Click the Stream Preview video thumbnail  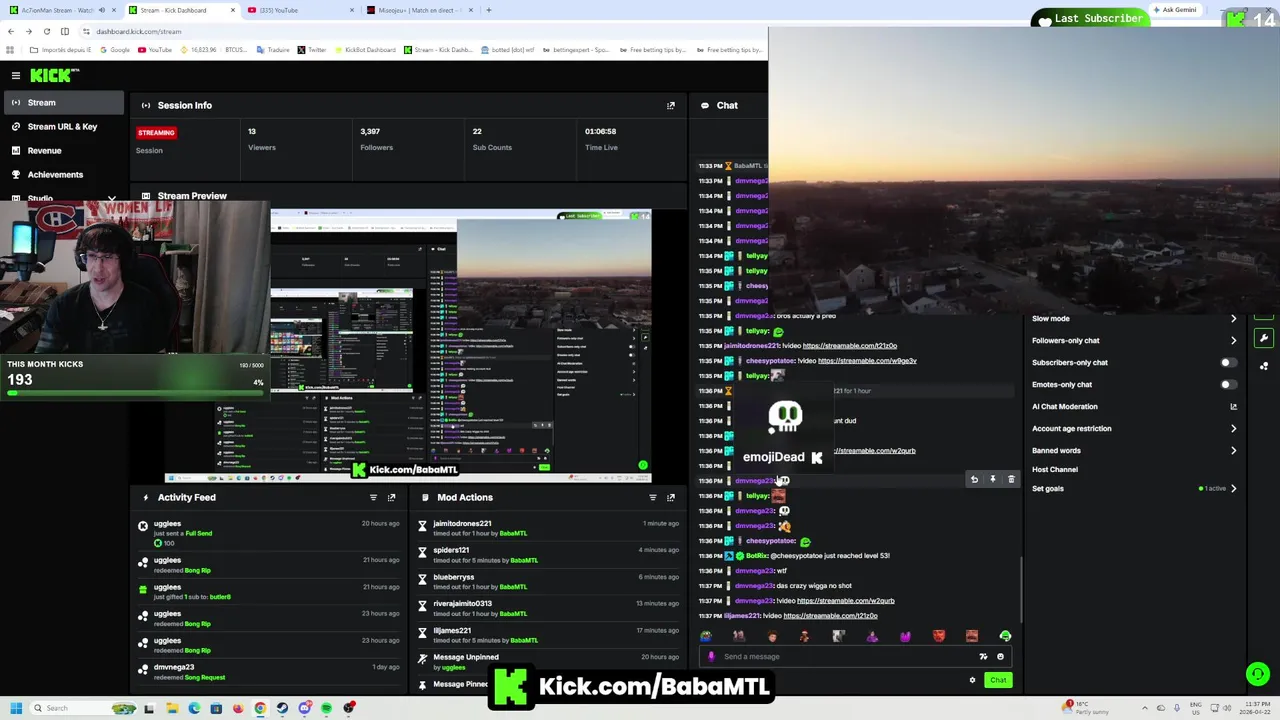click(x=410, y=346)
